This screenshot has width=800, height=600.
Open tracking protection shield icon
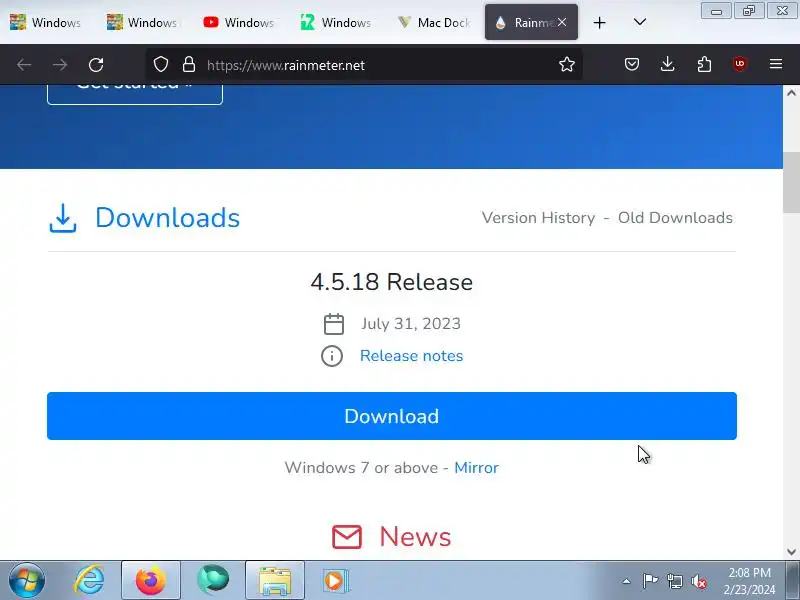pos(161,64)
